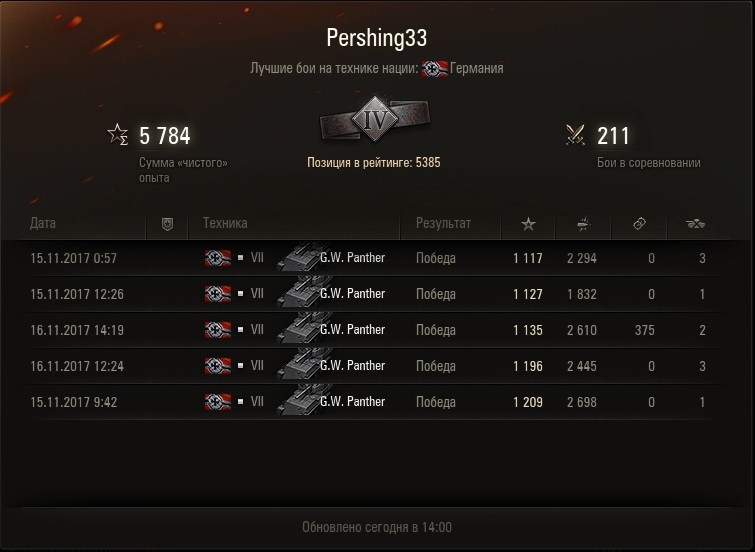This screenshot has width=755, height=552.
Task: Click G.W. Panther name in 15.11.2017 9:42 row
Action: [x=352, y=402]
